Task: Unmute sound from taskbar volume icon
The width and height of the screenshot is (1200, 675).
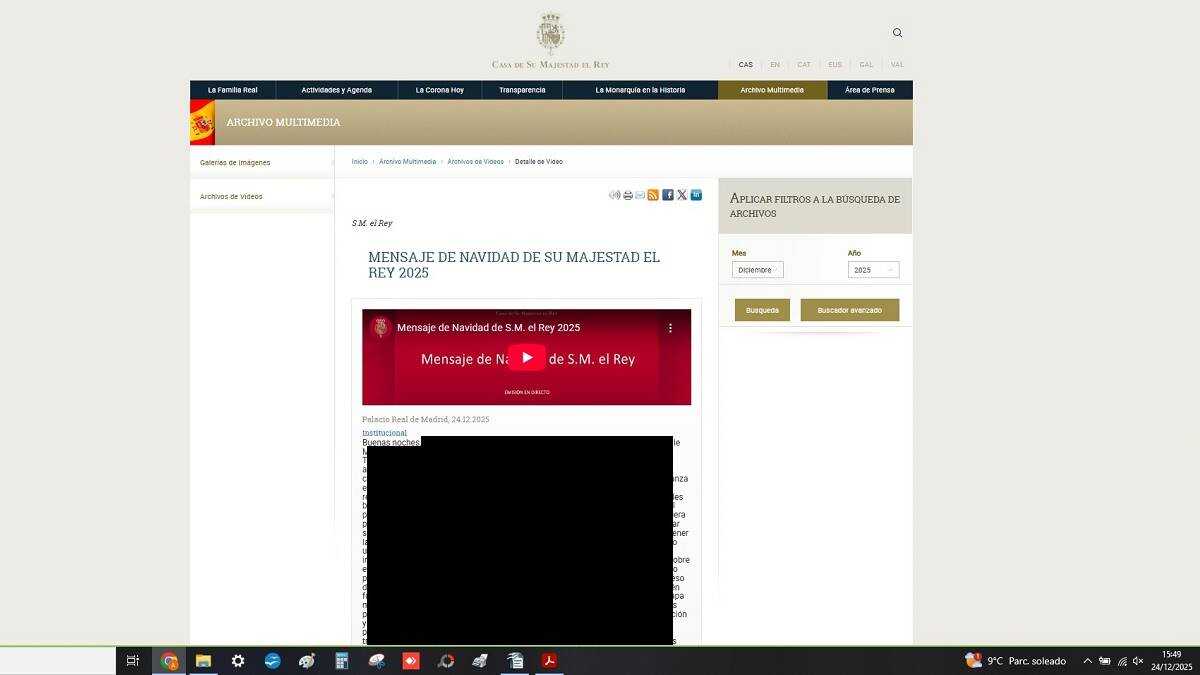Action: [x=1137, y=661]
